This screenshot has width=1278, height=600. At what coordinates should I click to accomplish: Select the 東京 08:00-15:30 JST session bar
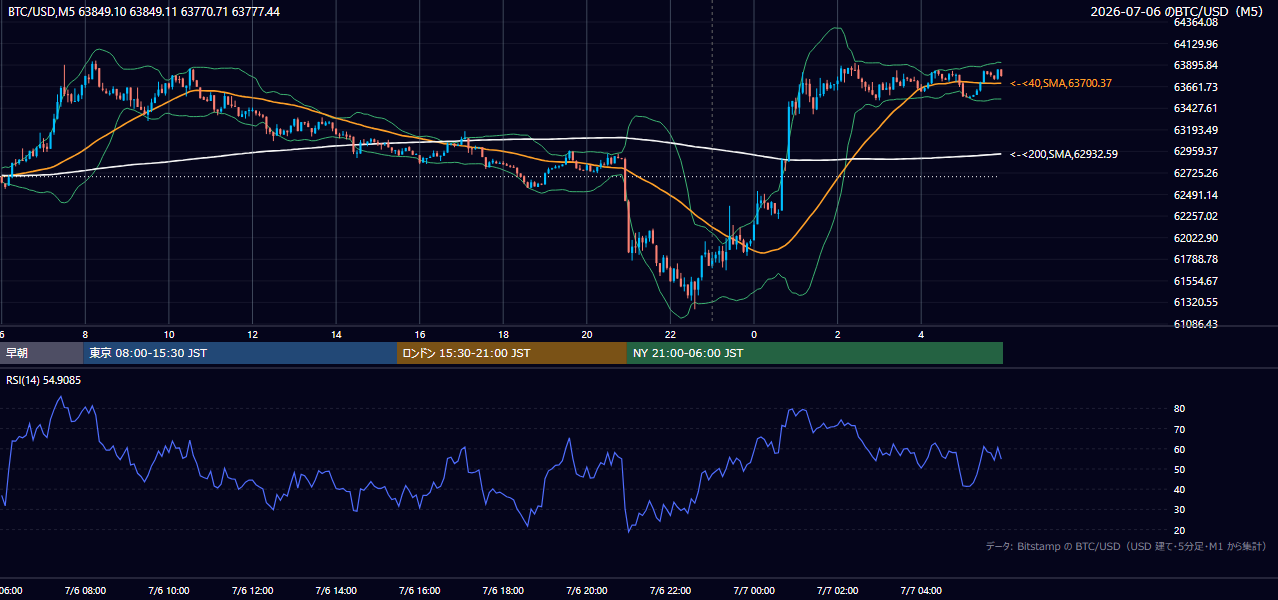pos(240,353)
